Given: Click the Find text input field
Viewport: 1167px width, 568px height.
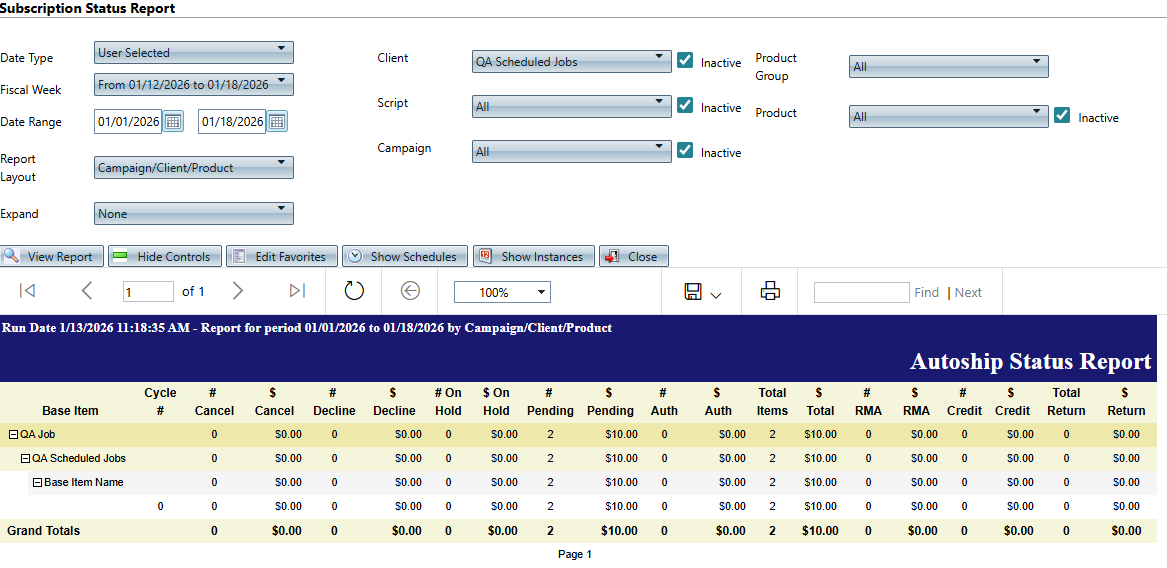Looking at the screenshot, I should [x=861, y=292].
